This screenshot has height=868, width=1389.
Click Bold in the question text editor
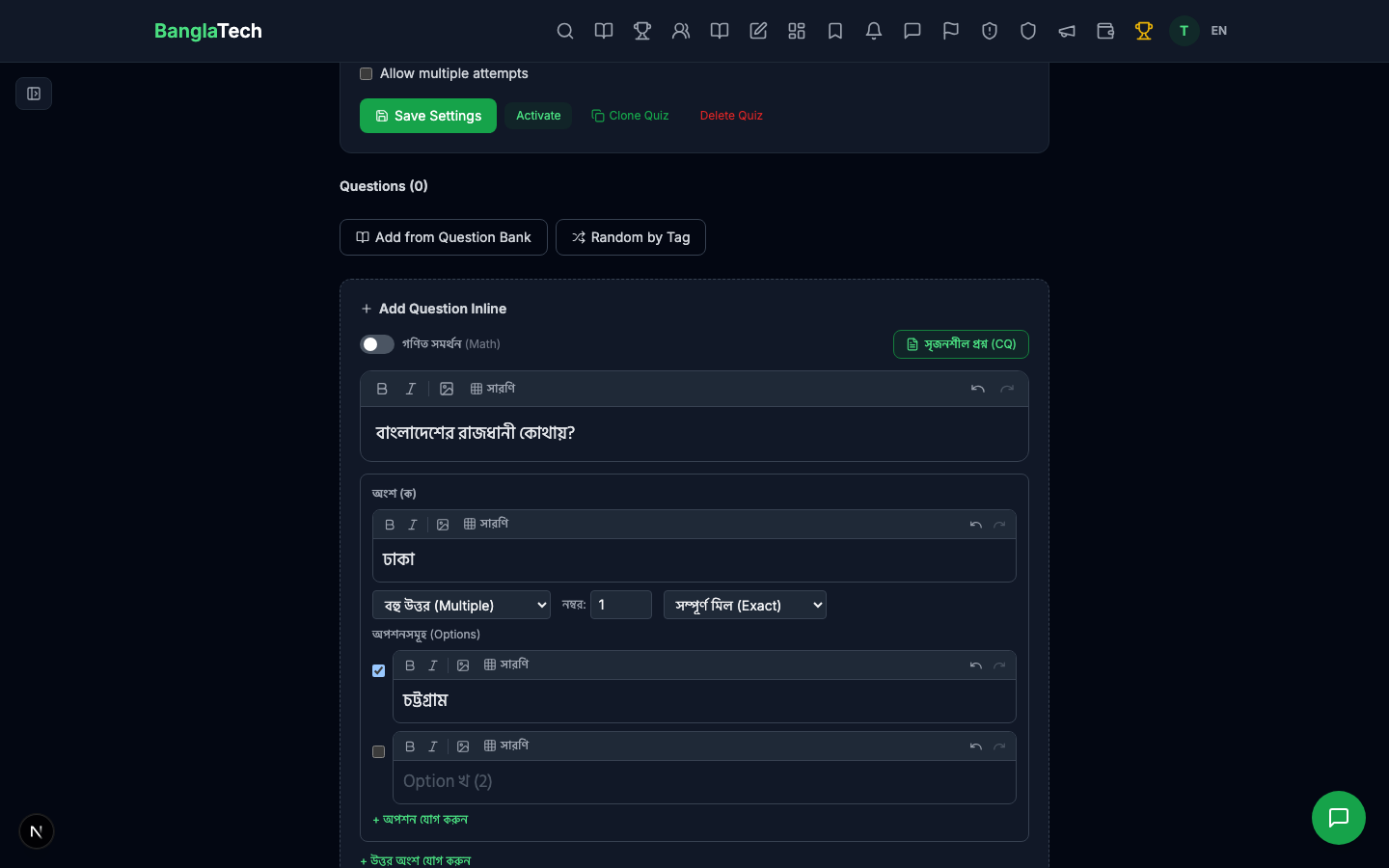382,389
